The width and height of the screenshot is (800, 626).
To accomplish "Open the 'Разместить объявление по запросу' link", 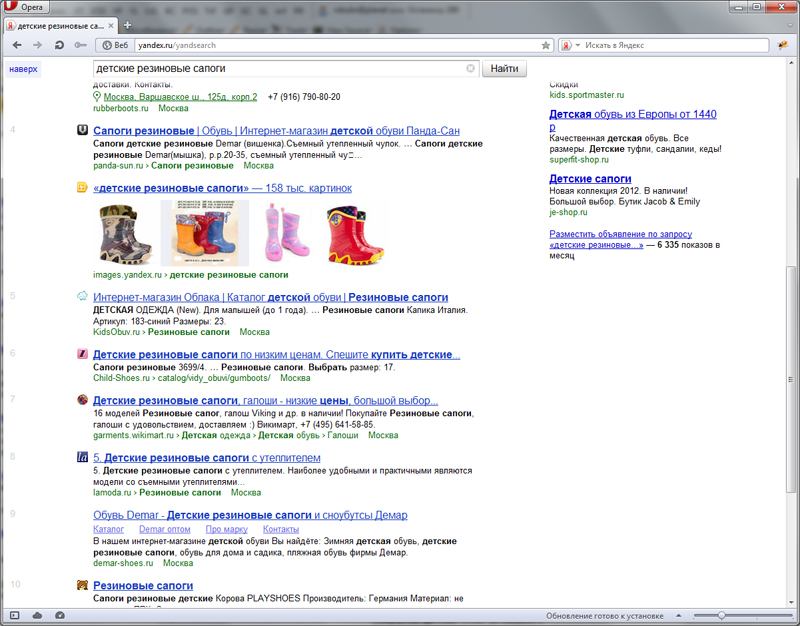I will click(x=620, y=239).
